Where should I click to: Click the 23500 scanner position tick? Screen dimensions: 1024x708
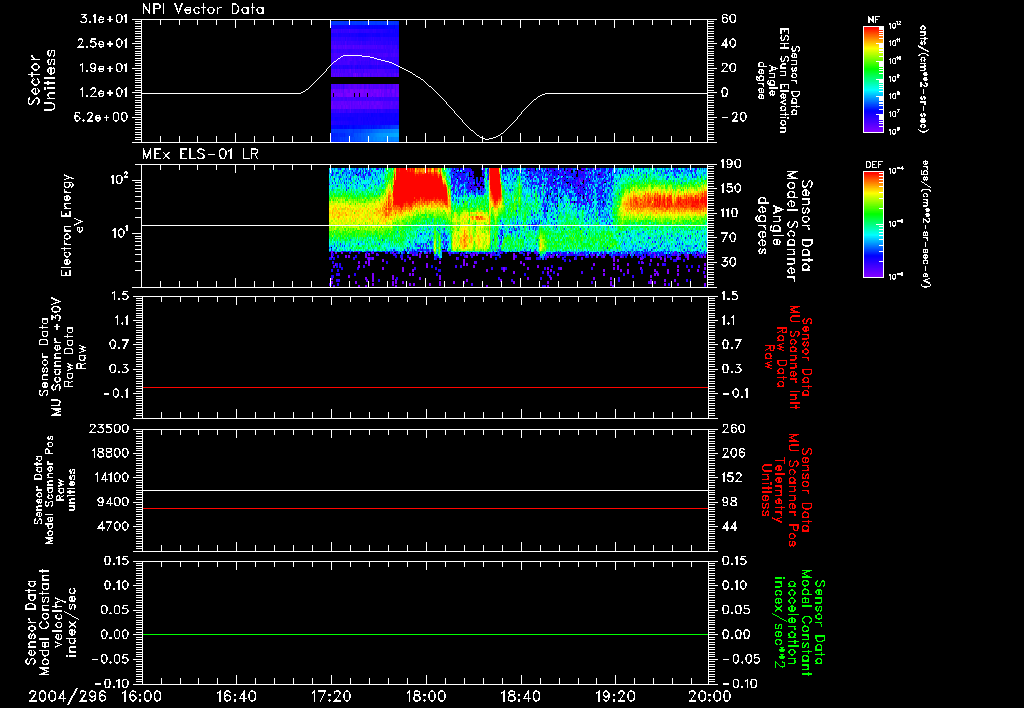pos(108,429)
